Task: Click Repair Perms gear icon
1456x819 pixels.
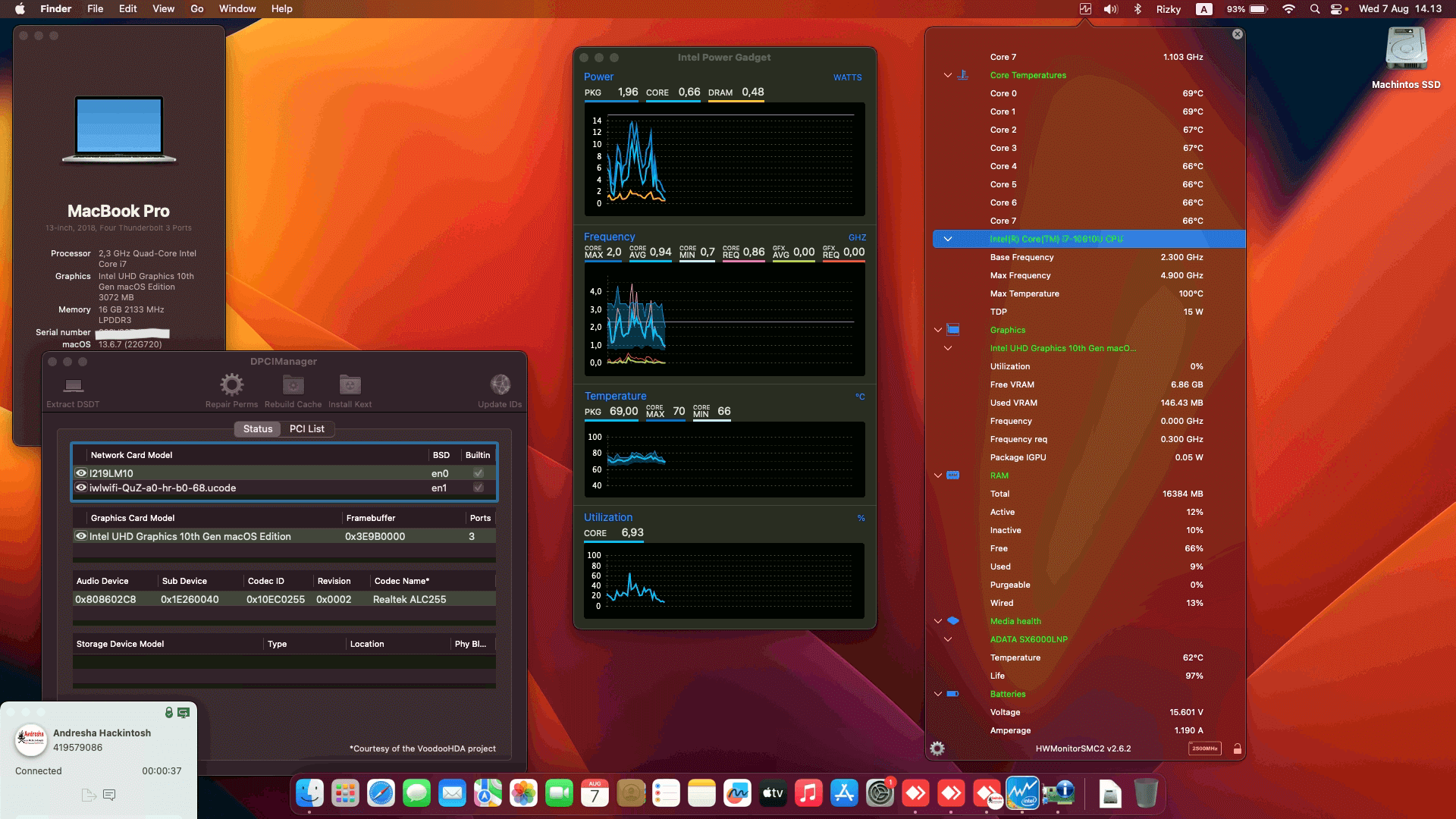Action: click(231, 384)
